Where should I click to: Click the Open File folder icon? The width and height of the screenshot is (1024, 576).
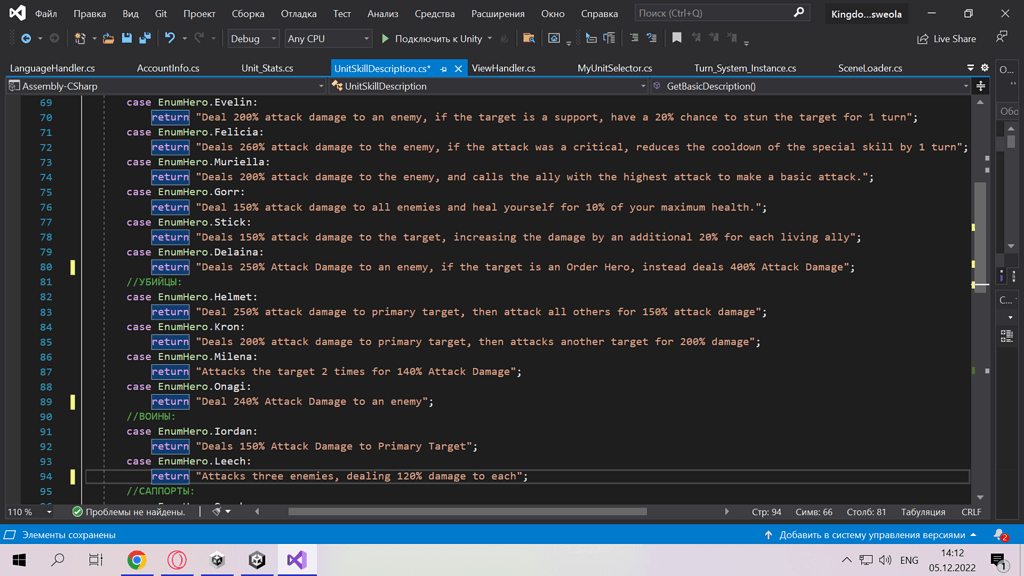[108, 39]
